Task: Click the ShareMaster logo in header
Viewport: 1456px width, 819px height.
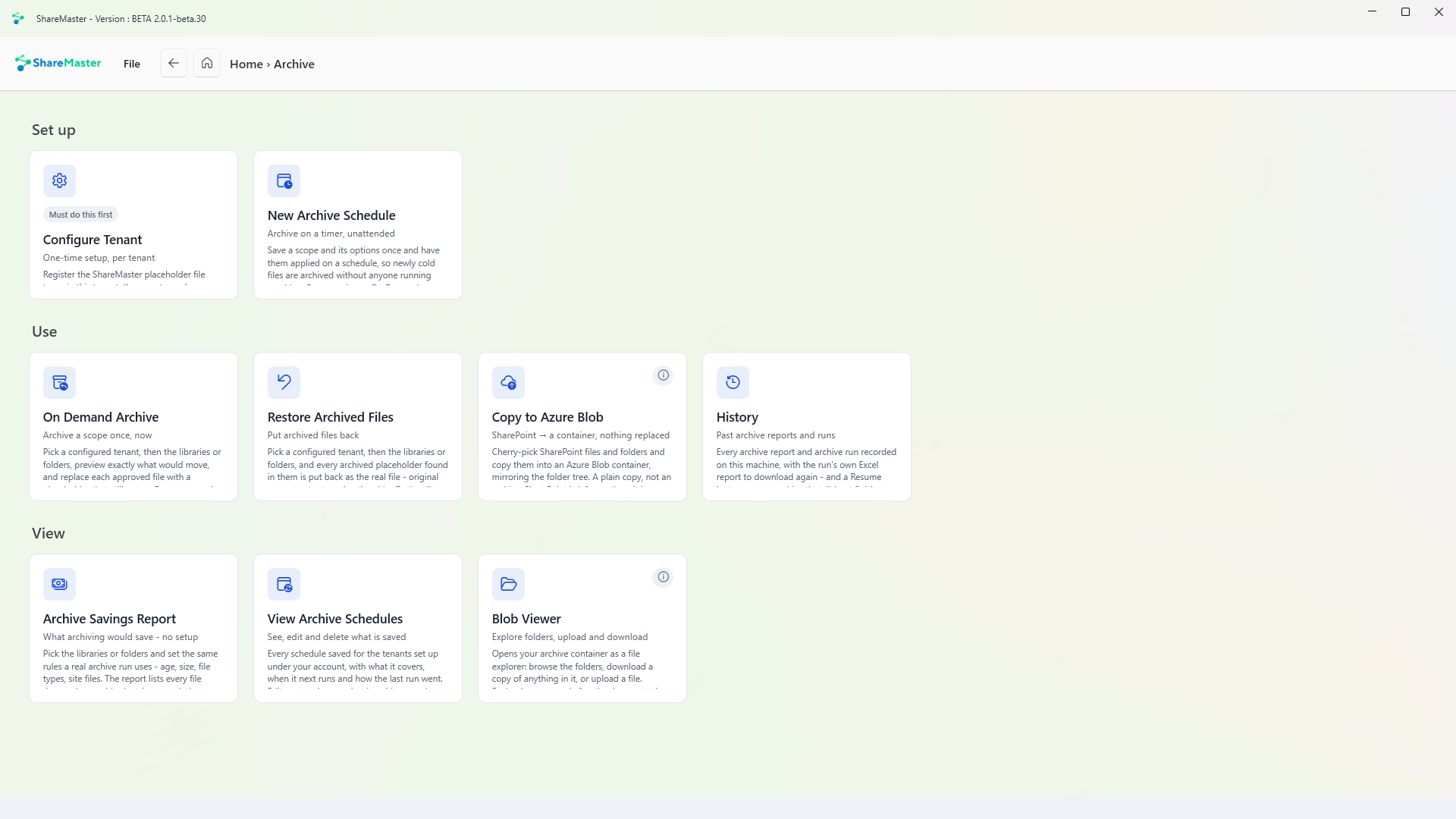Action: [x=58, y=63]
